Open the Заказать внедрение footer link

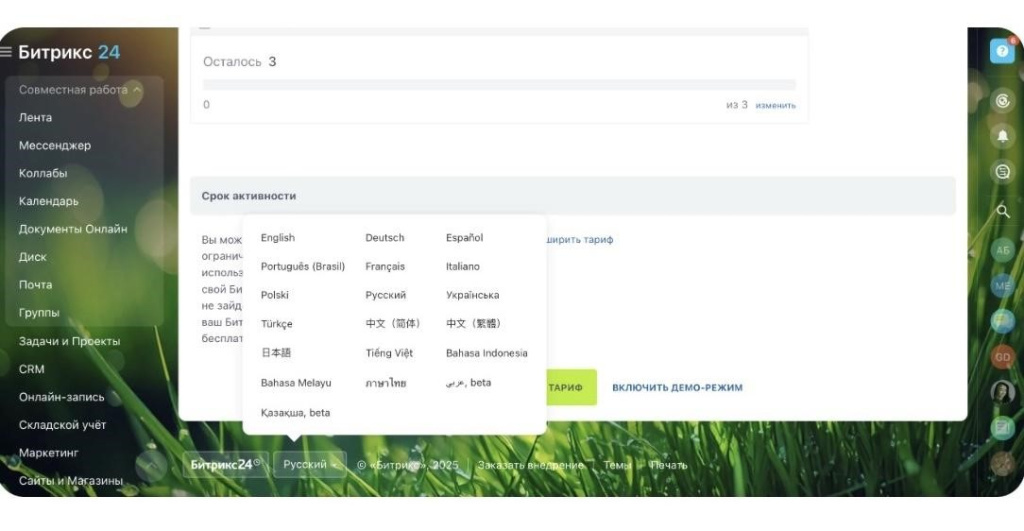tap(530, 465)
